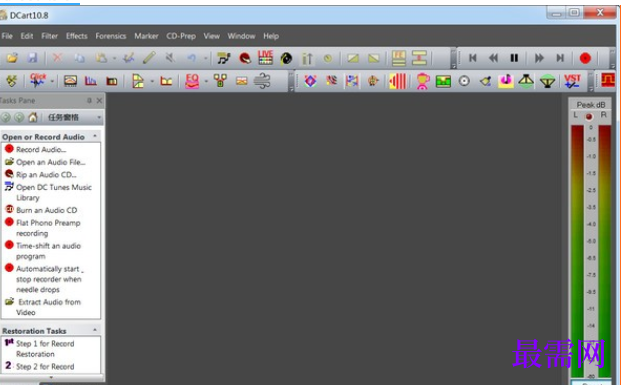Click Time-shift an audio program link

48,251
